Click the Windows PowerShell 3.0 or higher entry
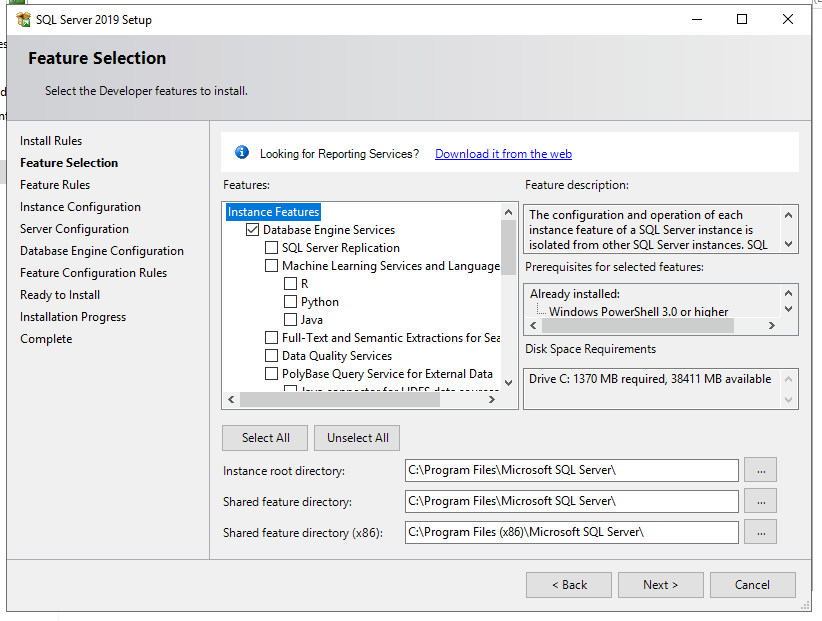Viewport: 822px width, 621px height. pos(638,312)
